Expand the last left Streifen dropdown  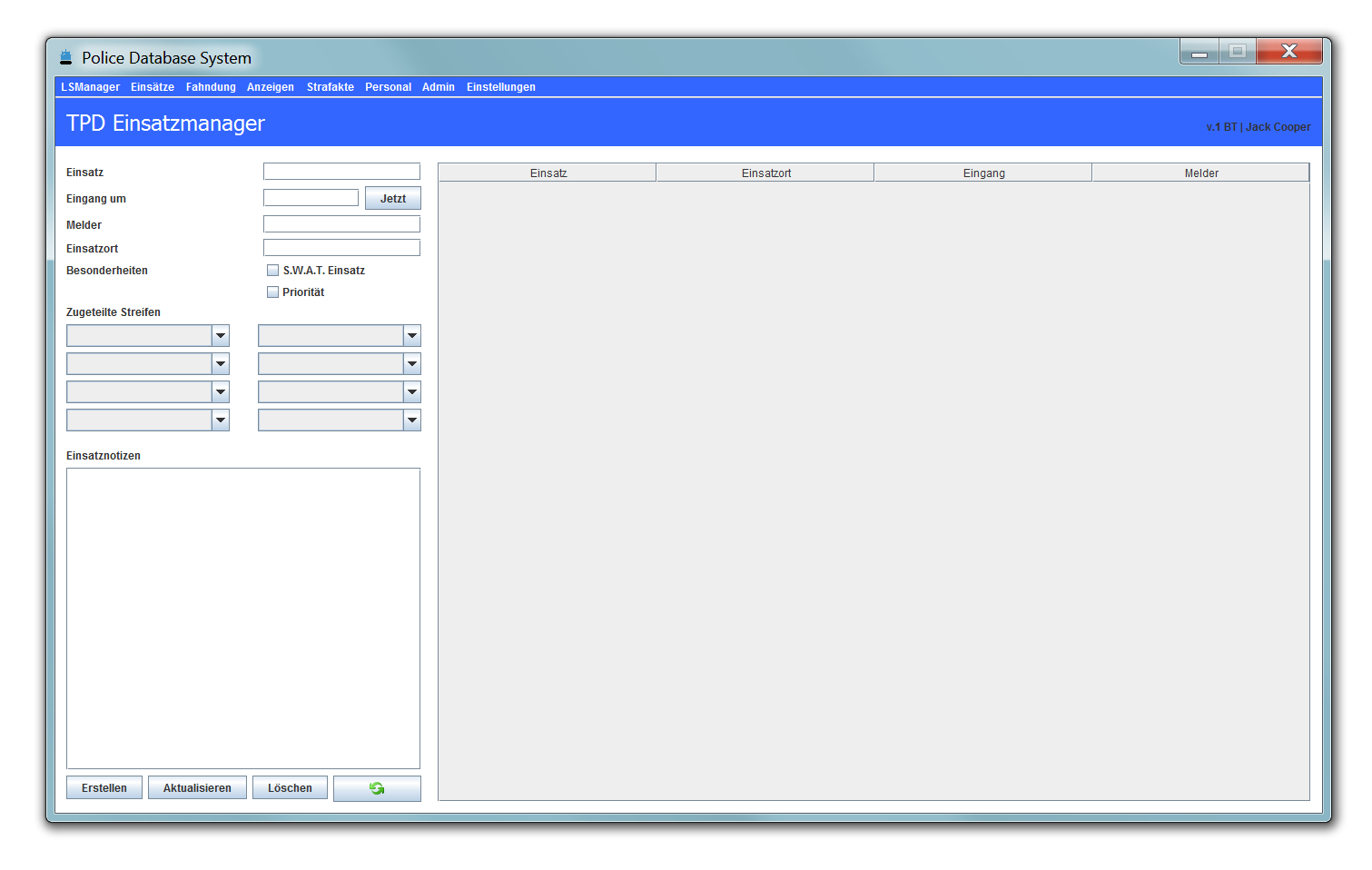pyautogui.click(x=148, y=420)
